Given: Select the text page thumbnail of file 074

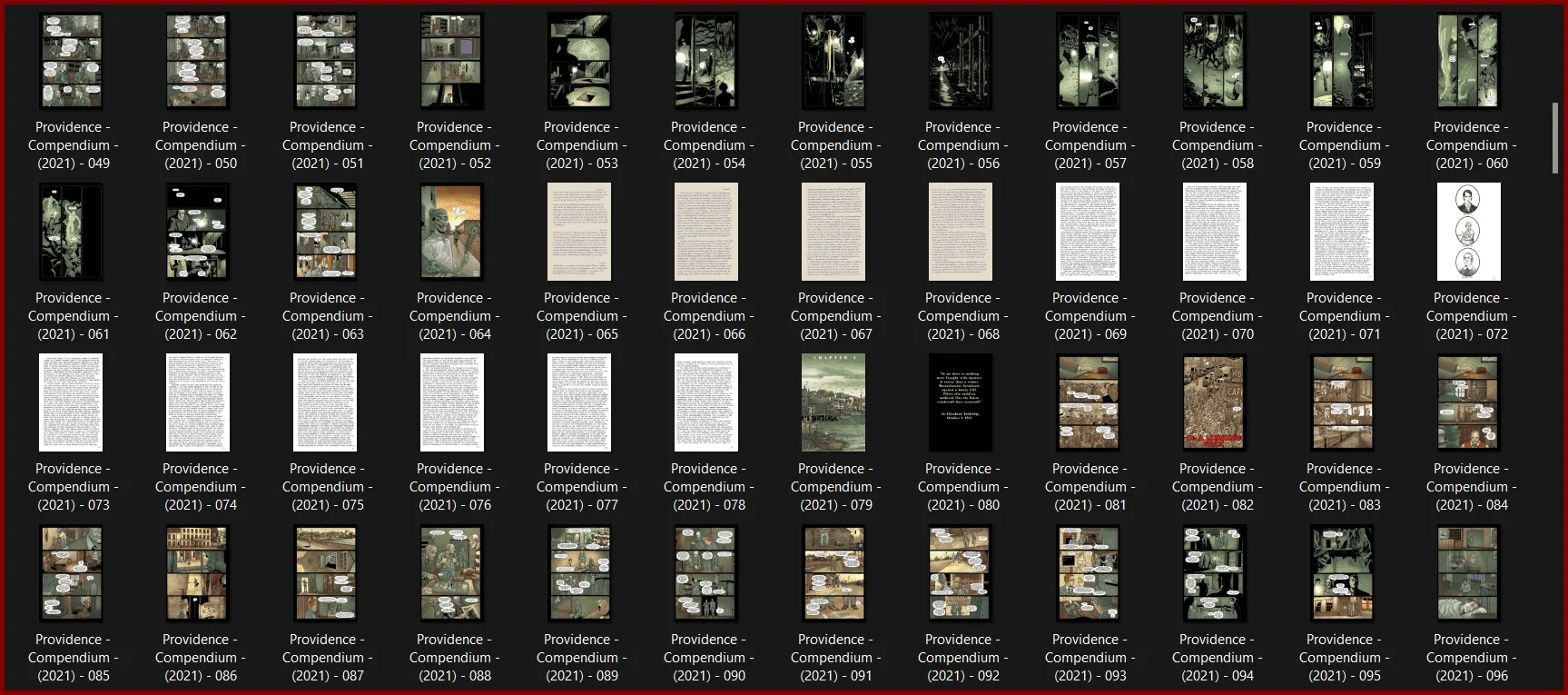Looking at the screenshot, I should [198, 402].
